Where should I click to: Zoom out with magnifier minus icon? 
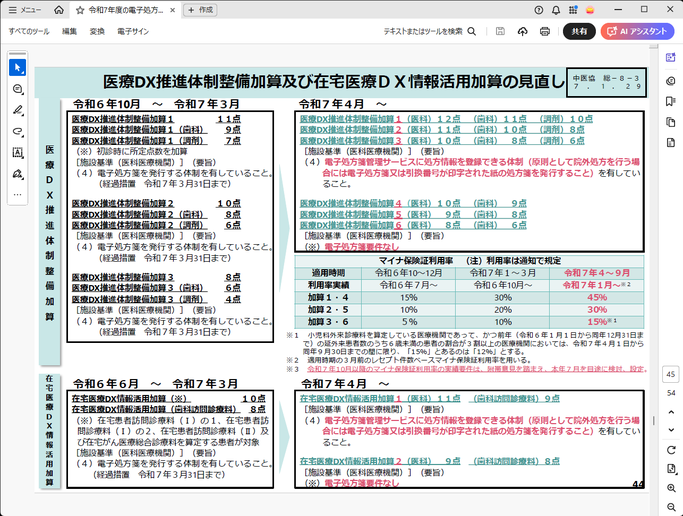[671, 507]
